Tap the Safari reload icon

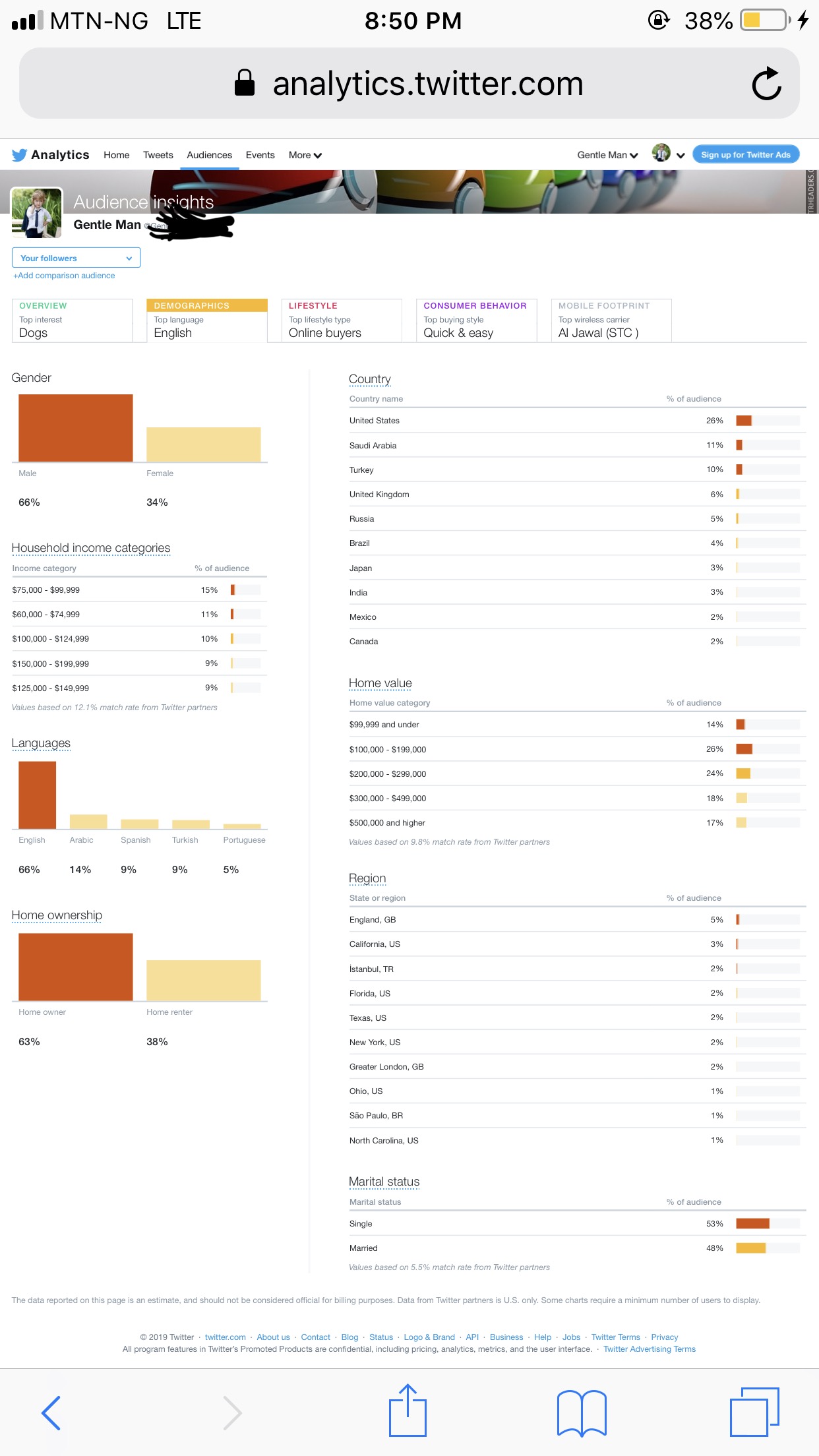[766, 84]
